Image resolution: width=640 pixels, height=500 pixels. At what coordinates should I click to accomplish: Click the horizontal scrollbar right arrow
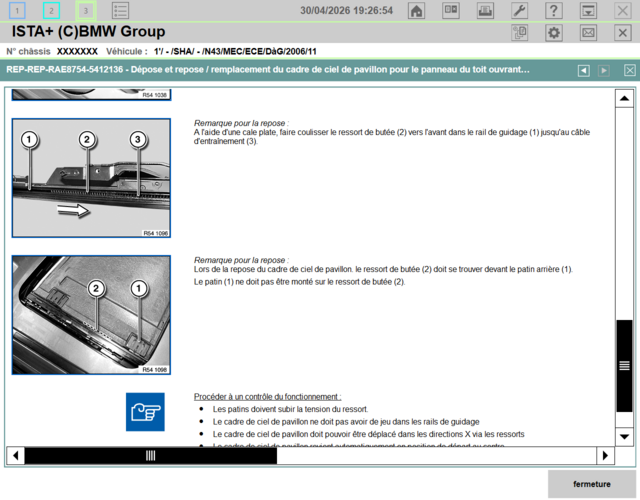click(x=605, y=455)
